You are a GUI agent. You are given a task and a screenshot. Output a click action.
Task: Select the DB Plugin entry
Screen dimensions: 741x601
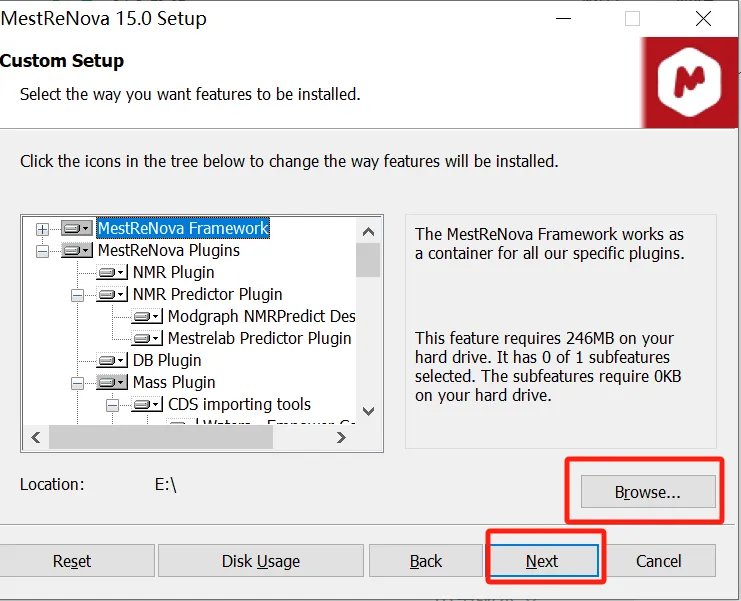pos(167,361)
